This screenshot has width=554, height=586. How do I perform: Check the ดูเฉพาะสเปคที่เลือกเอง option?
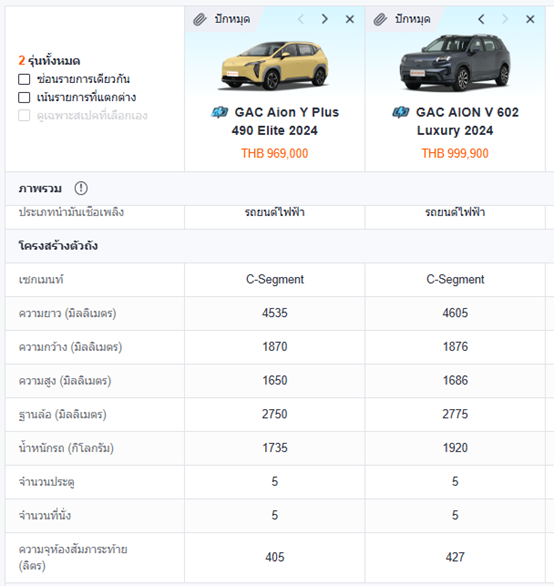24,115
